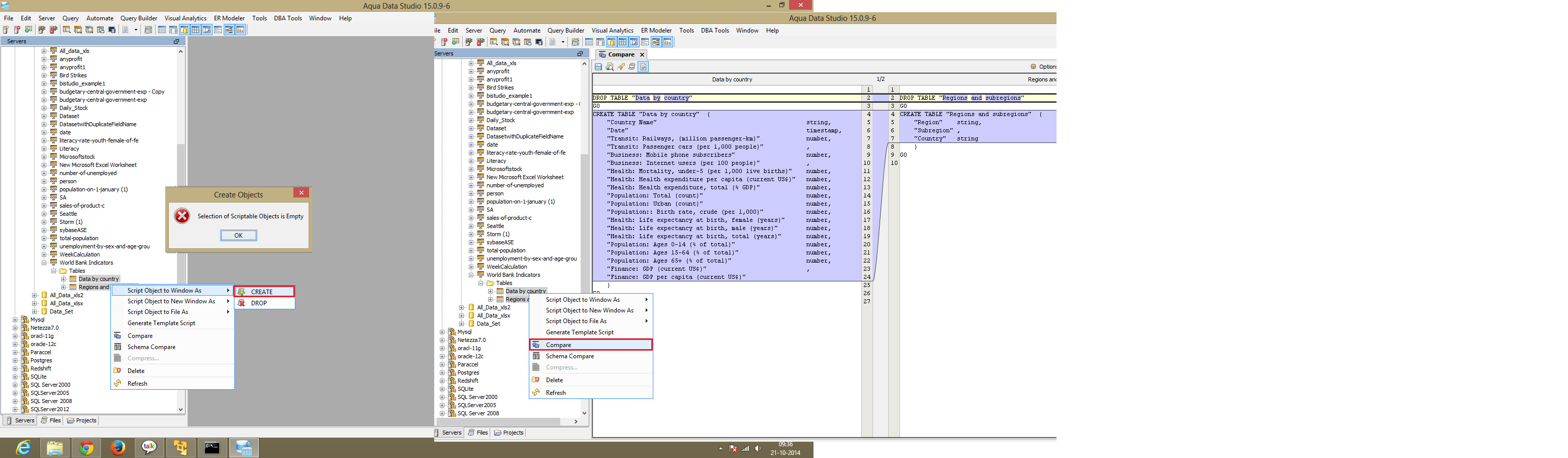Expand the Postgres server node in left tree

coord(15,361)
